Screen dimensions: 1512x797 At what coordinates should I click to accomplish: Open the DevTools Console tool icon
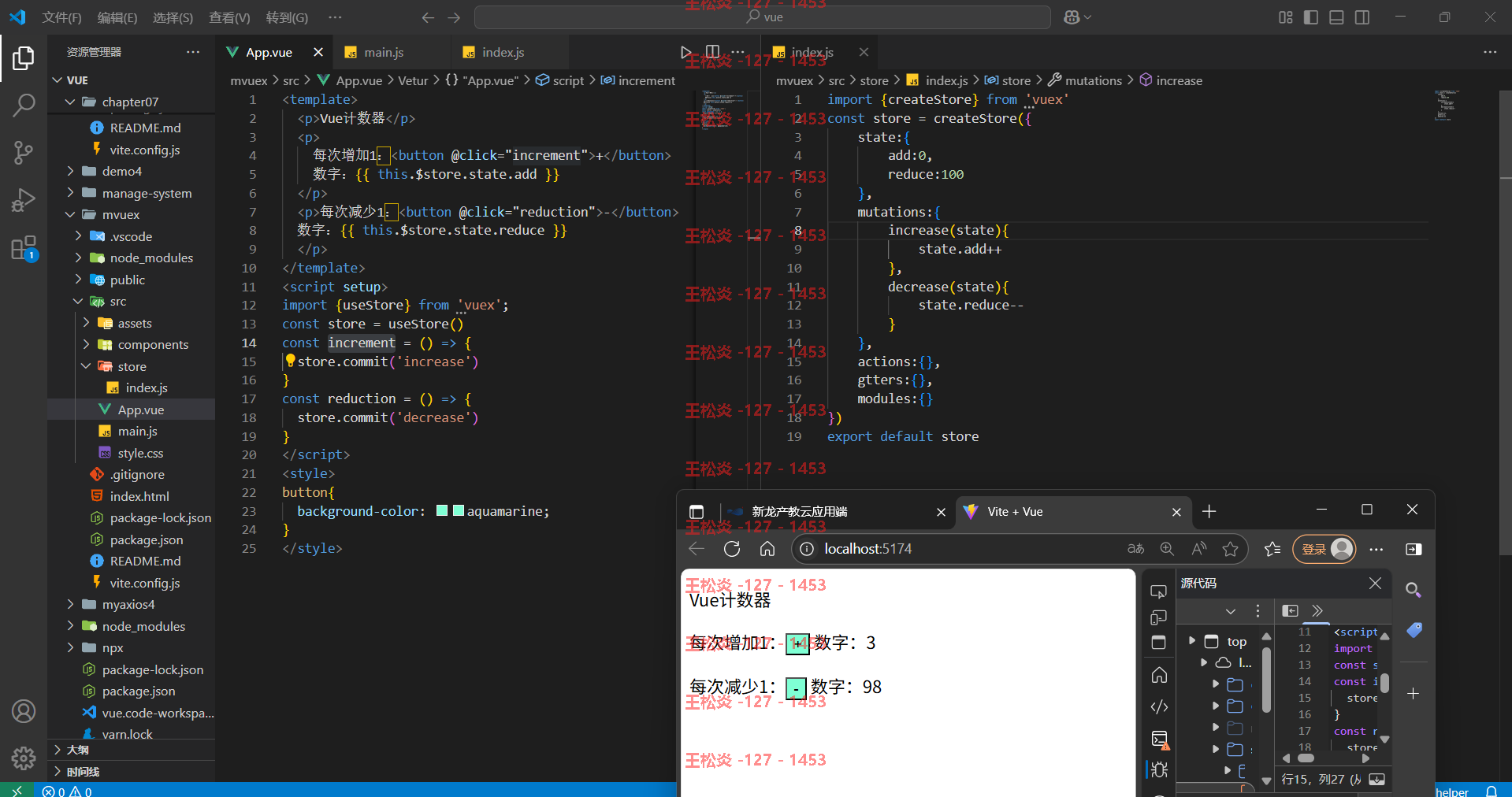[1159, 739]
